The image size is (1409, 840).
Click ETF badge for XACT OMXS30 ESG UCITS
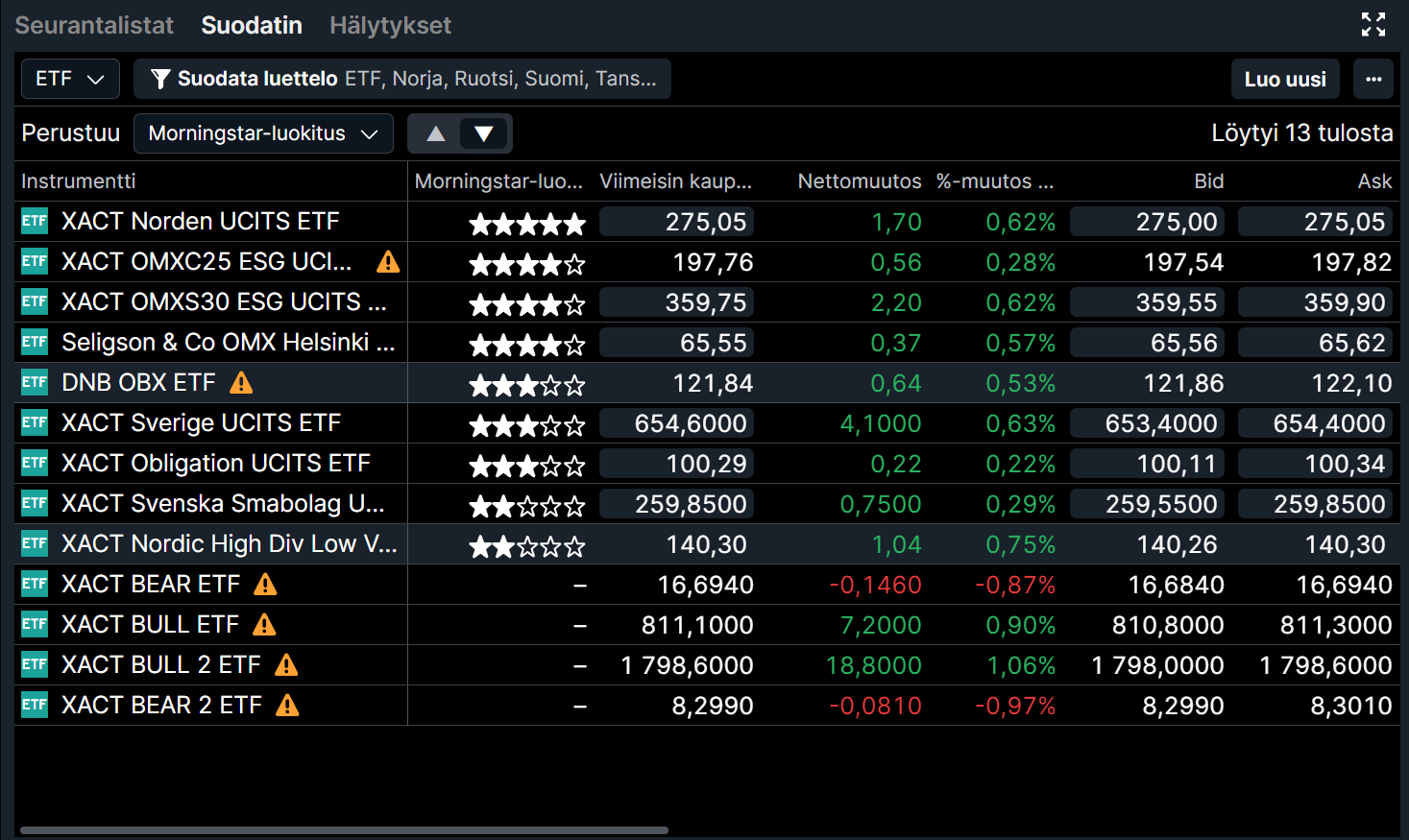click(35, 301)
